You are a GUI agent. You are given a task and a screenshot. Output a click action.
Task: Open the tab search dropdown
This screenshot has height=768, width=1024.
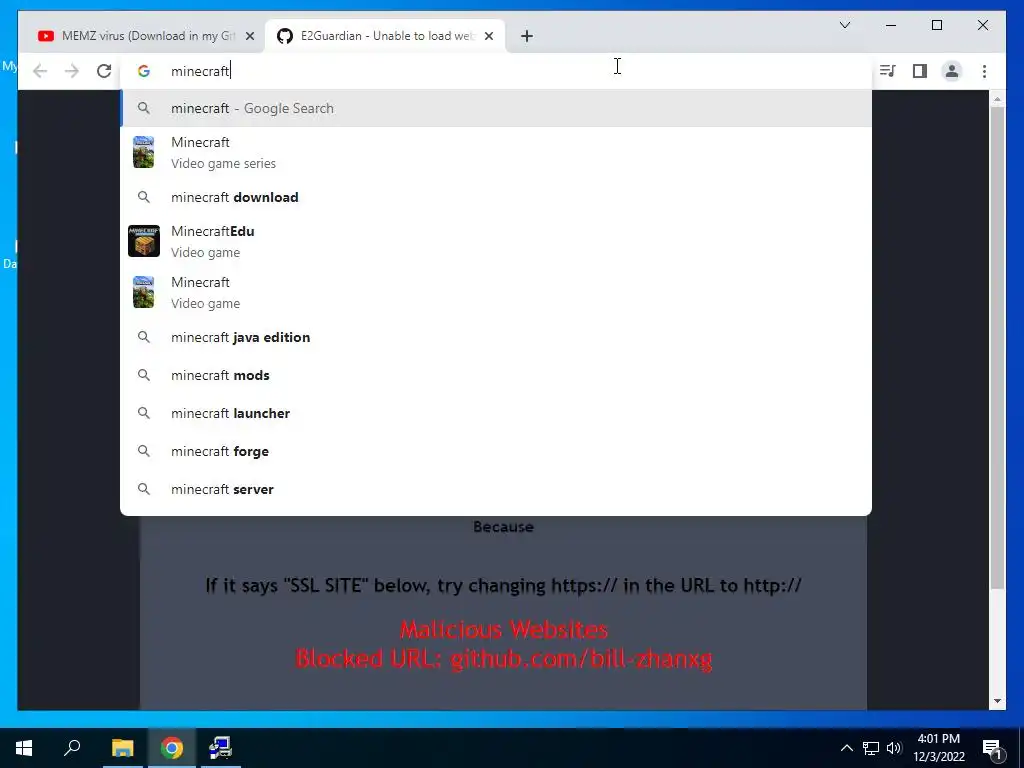[x=844, y=25]
